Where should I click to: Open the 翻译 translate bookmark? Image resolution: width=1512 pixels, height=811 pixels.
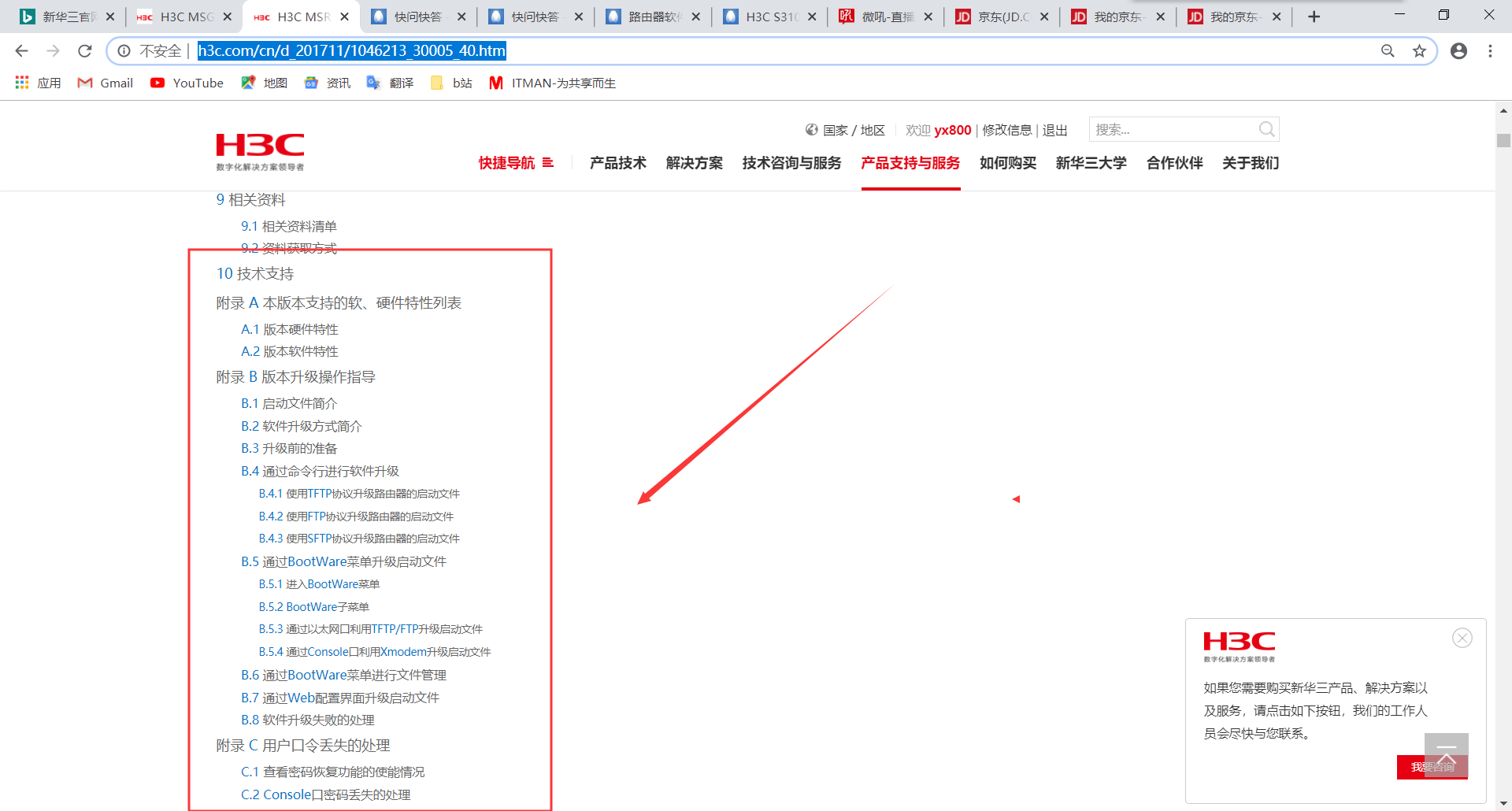click(x=390, y=83)
